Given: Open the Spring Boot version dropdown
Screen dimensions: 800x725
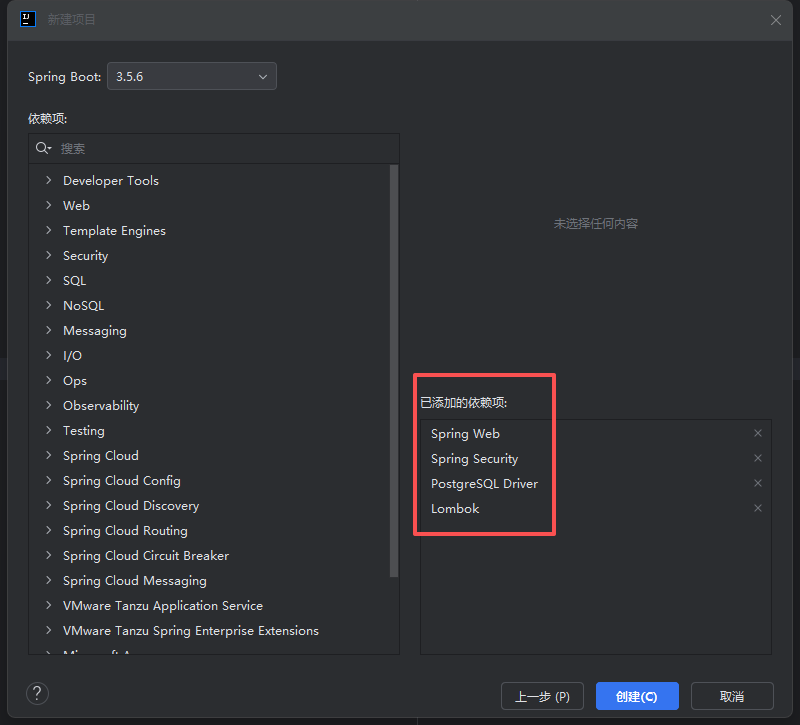Looking at the screenshot, I should [192, 77].
